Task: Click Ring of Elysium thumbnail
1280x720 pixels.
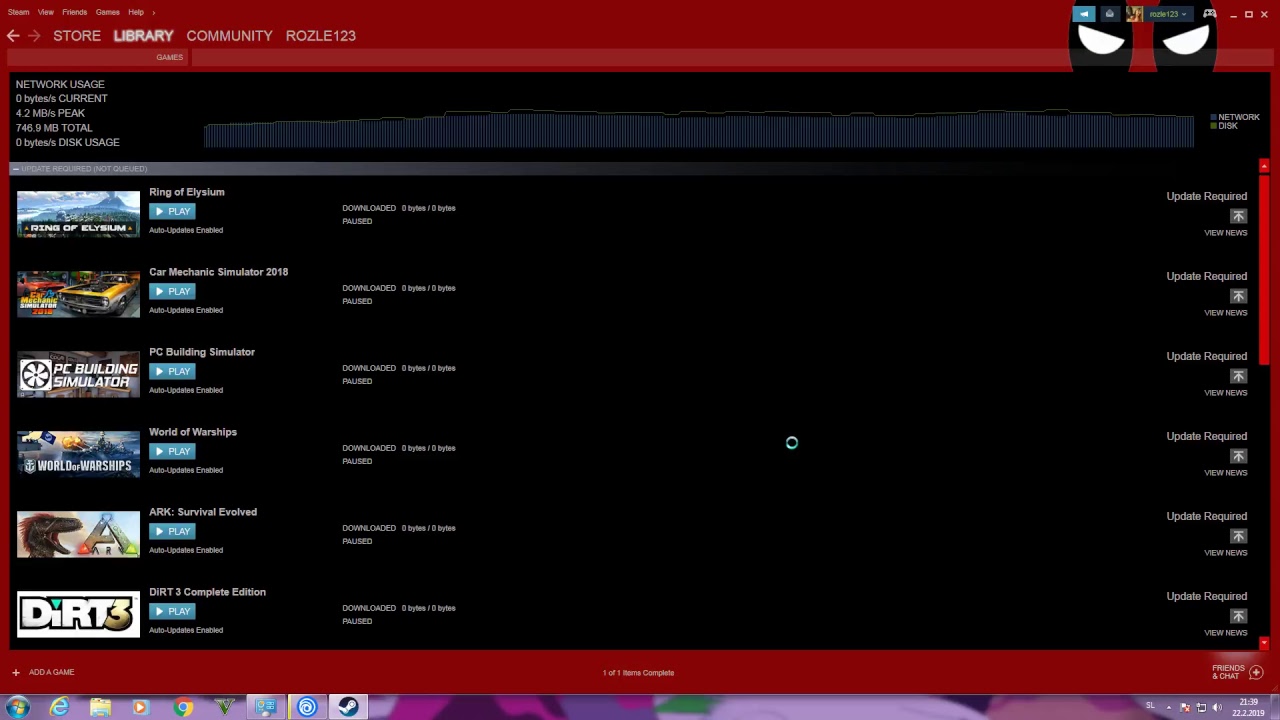Action: (x=78, y=214)
